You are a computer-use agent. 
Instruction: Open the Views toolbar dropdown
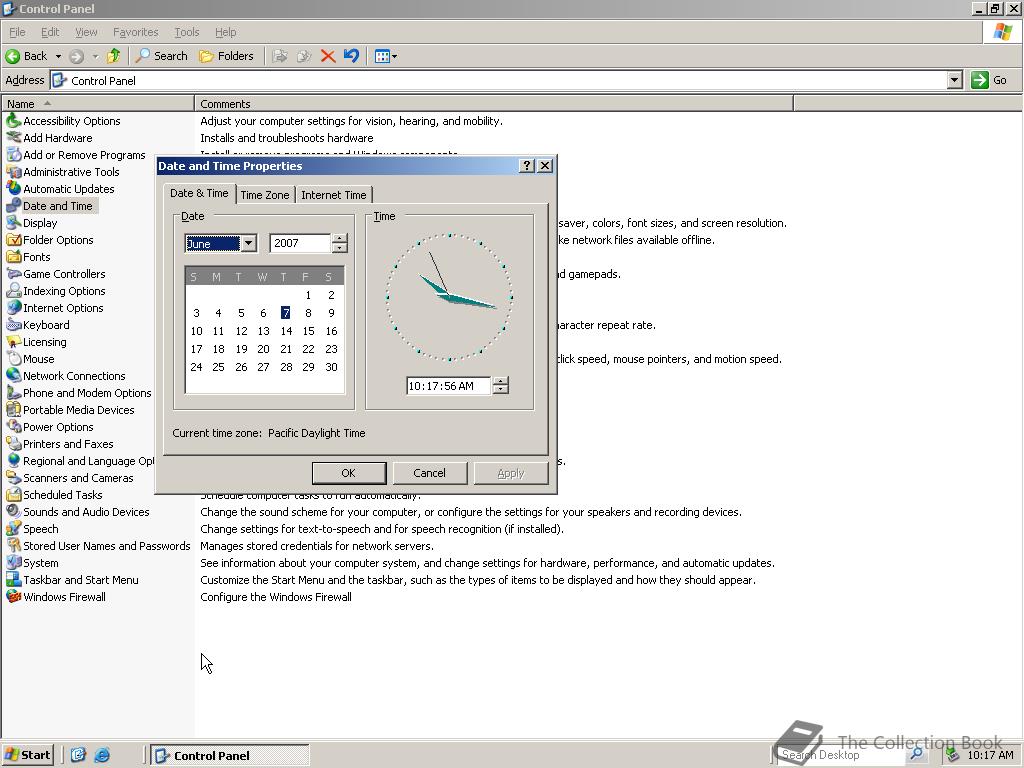(386, 56)
